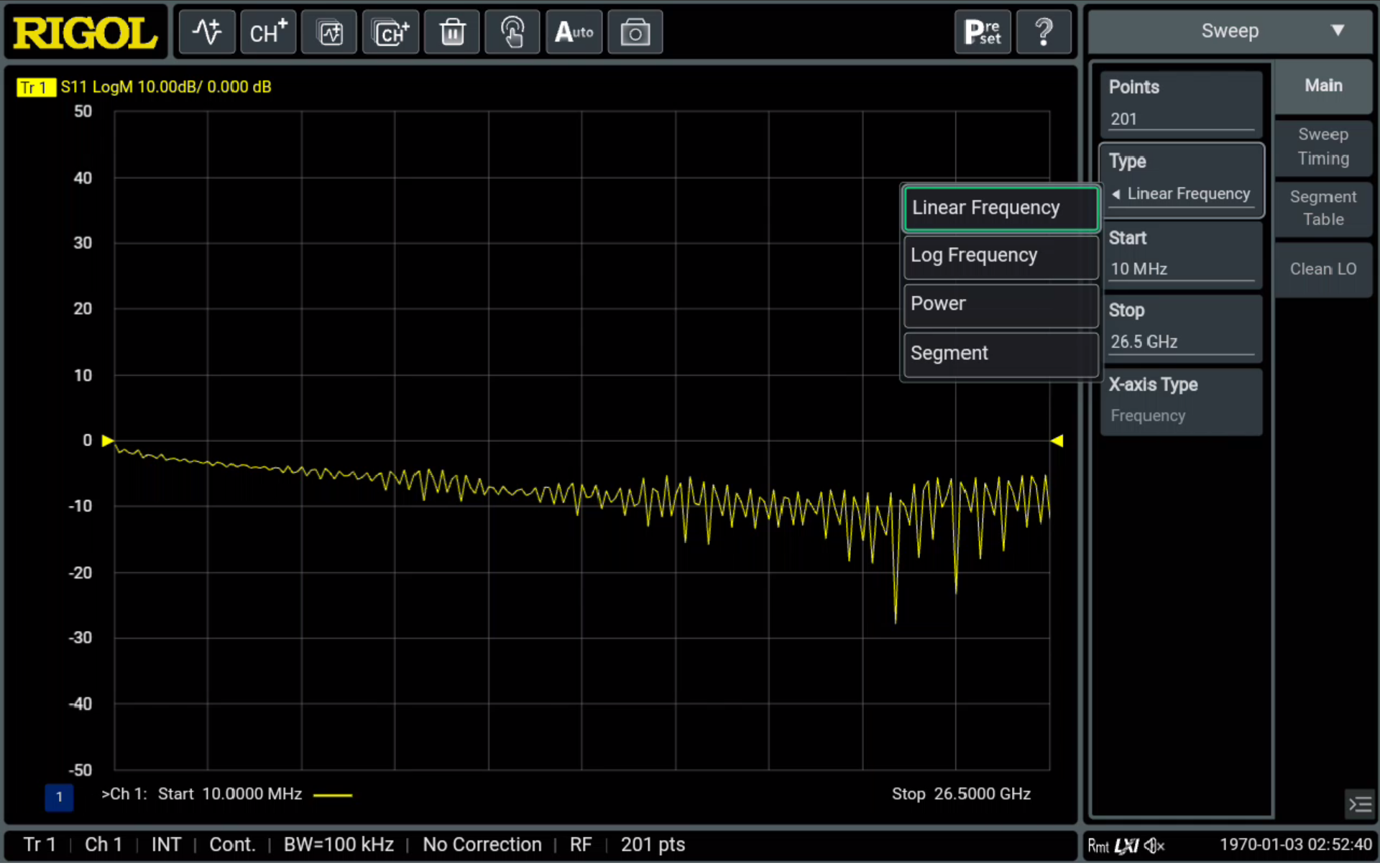Click the Cont. sweep mode status entry

pos(232,845)
